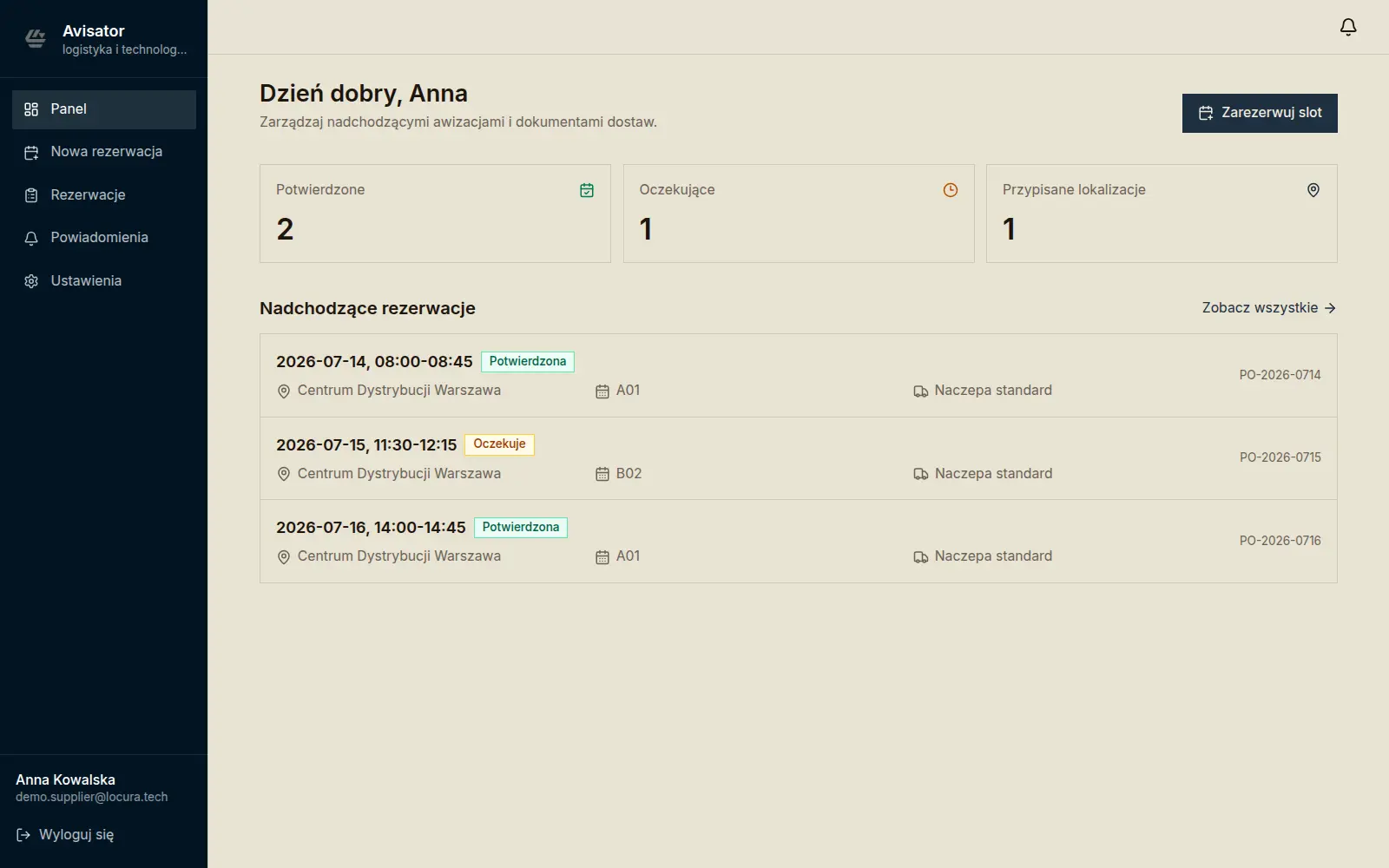1389x868 pixels.
Task: Click the location pin icon in Przypisane lokalizacje
Action: 1313,190
